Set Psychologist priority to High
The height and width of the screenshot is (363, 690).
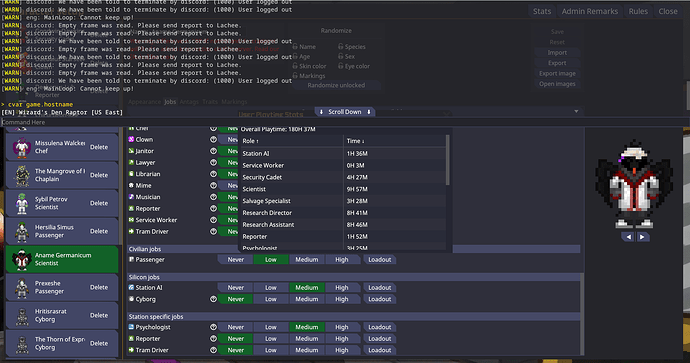[341, 327]
